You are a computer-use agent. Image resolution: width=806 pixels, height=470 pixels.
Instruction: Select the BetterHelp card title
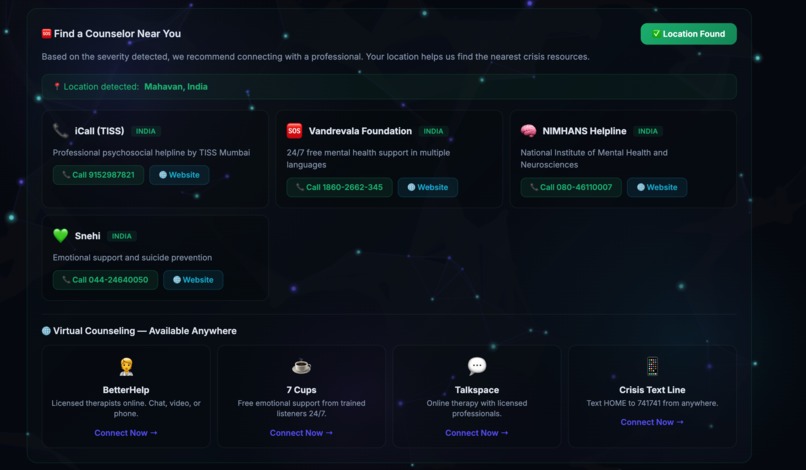tap(126, 390)
